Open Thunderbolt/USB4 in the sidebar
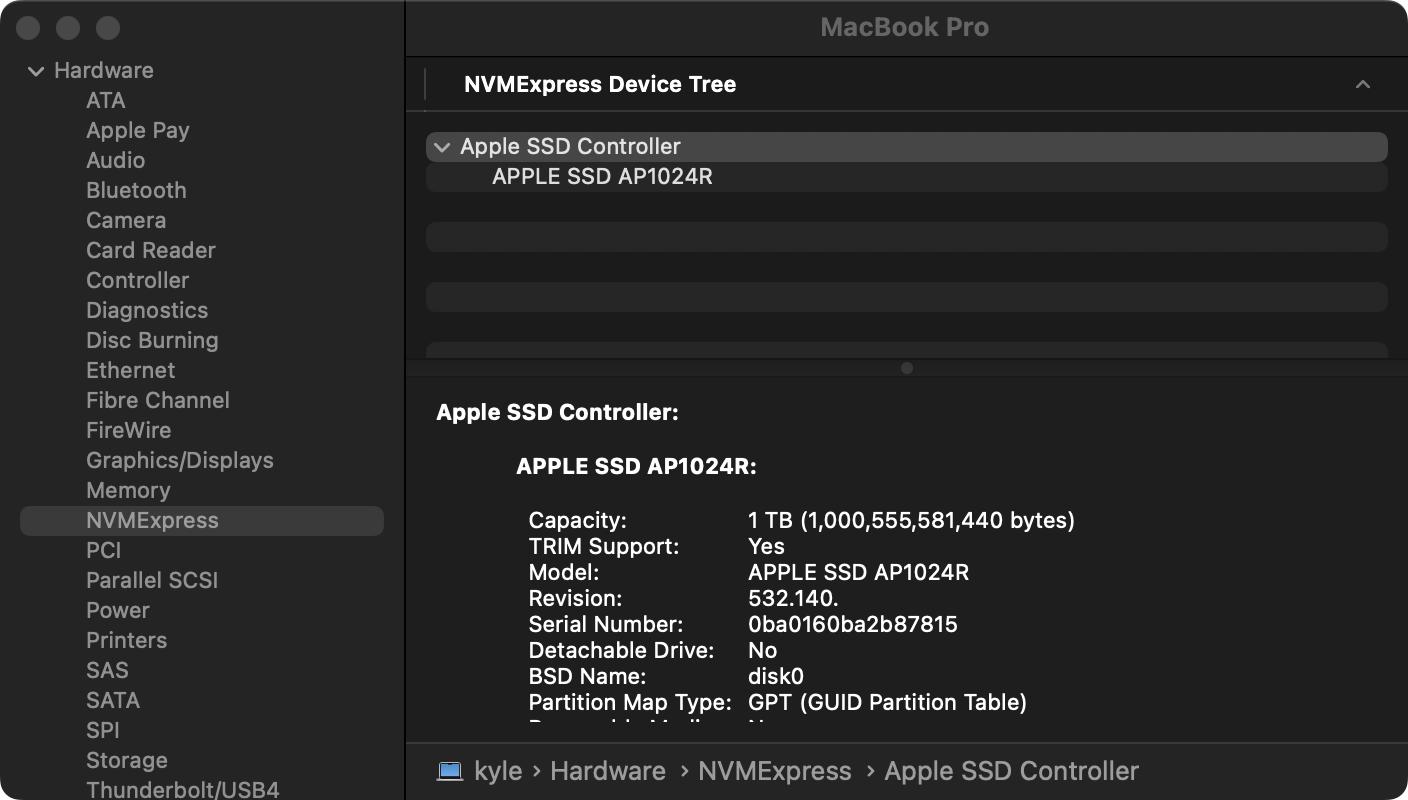 (x=183, y=789)
